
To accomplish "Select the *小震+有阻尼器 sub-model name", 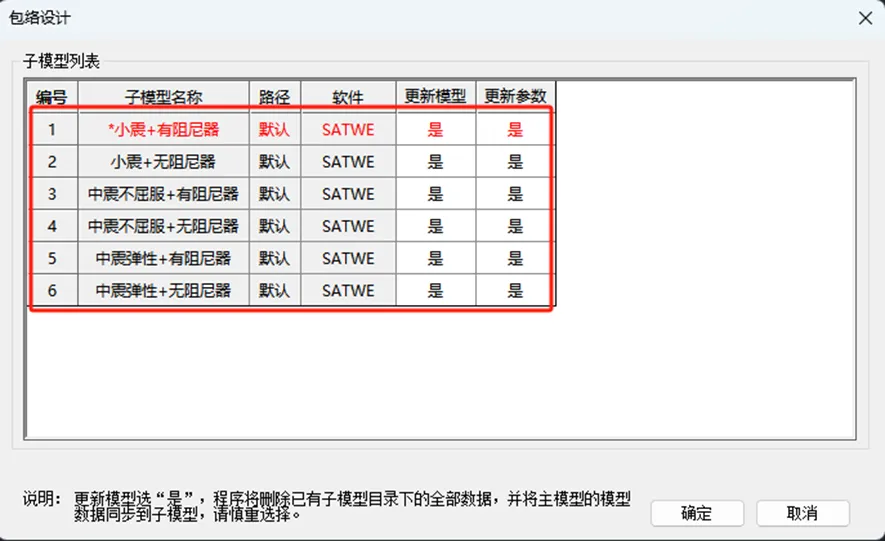I will coord(164,129).
